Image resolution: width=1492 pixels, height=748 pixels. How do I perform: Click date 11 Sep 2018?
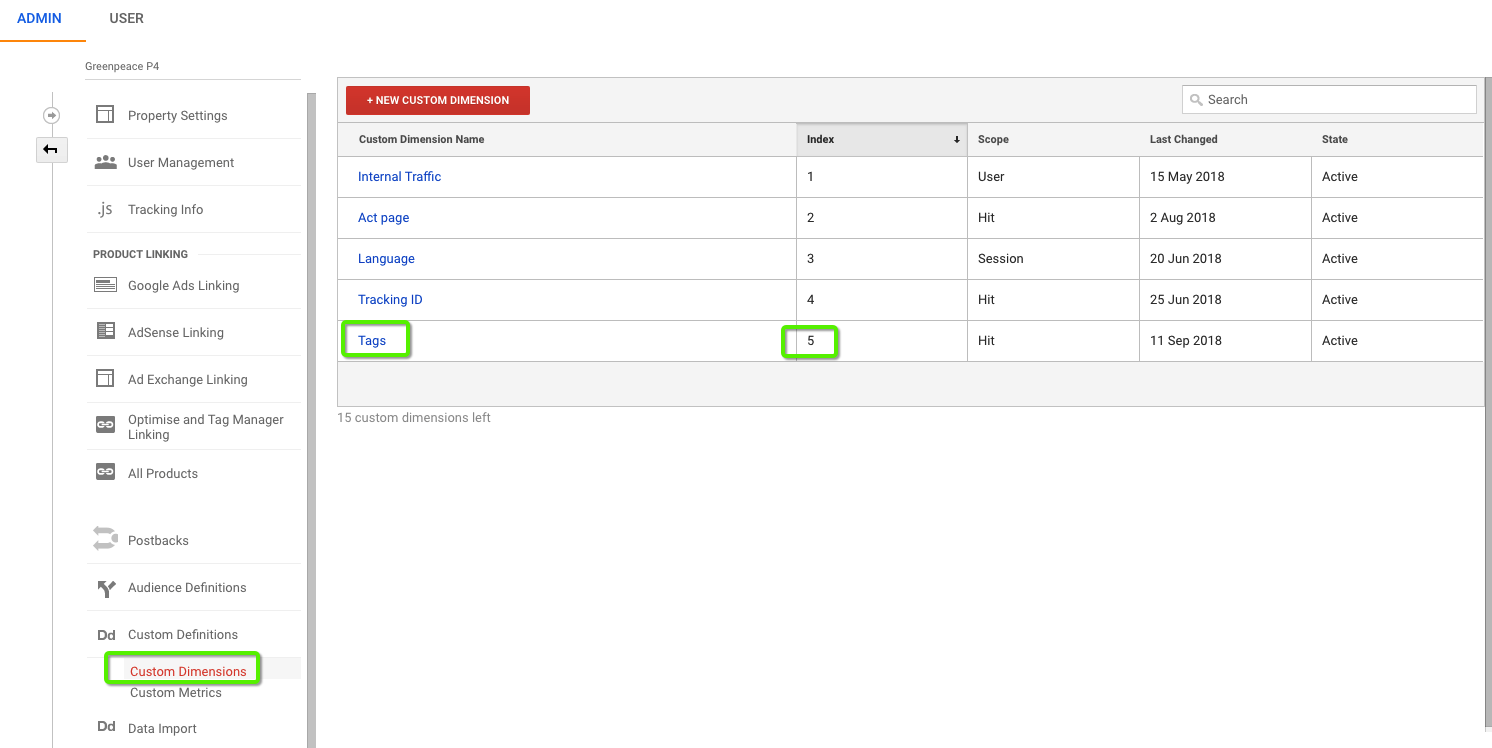pos(1186,340)
